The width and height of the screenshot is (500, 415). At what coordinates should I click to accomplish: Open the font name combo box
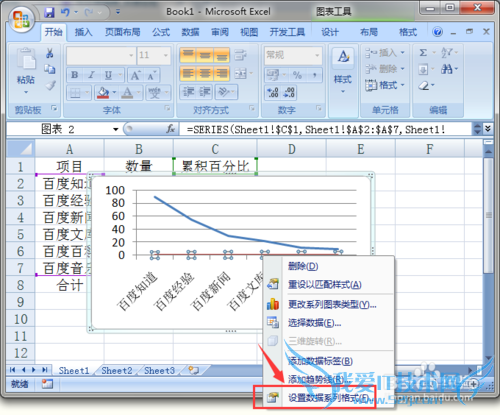101,55
